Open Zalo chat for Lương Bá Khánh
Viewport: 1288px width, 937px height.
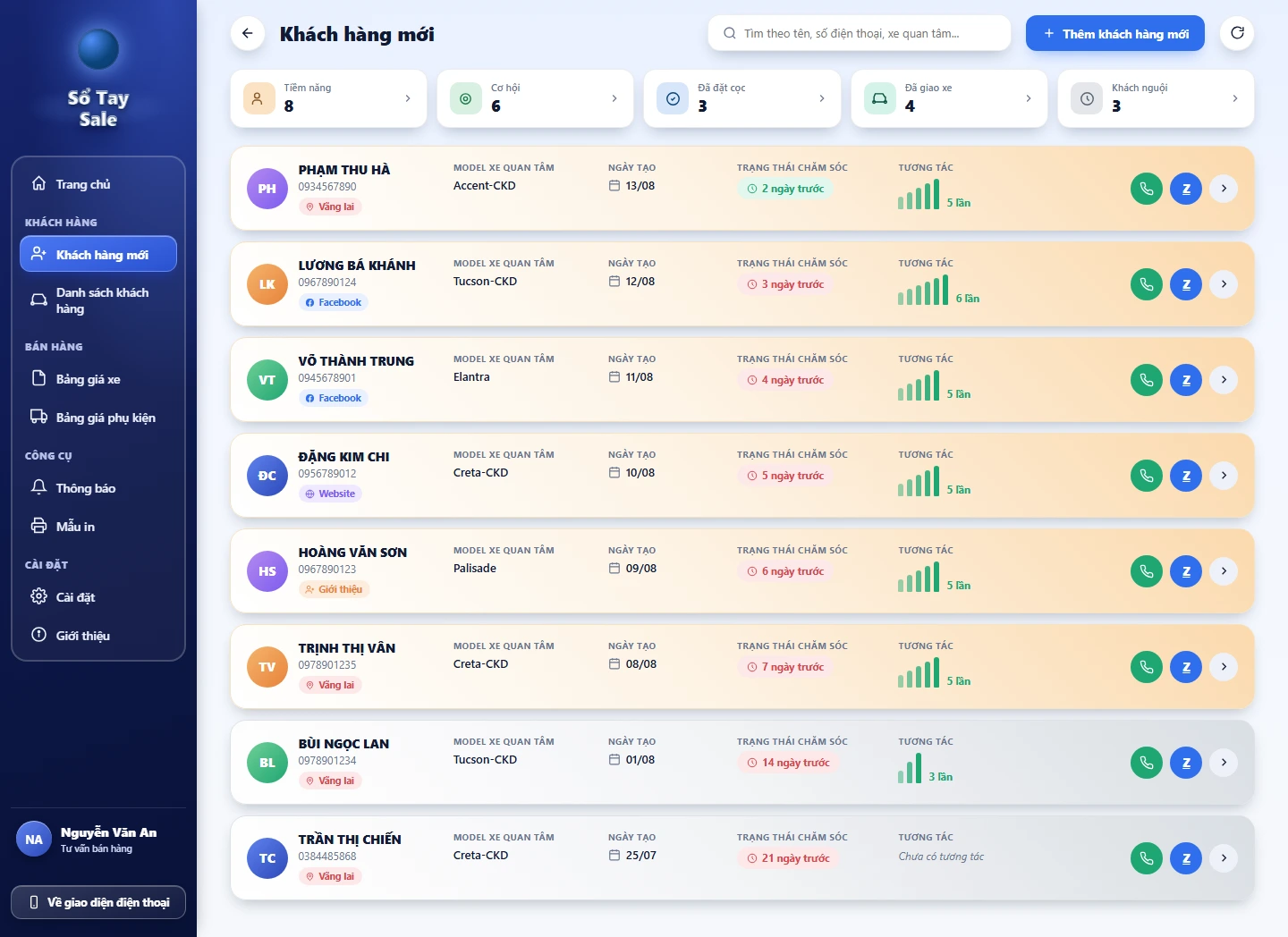tap(1186, 284)
